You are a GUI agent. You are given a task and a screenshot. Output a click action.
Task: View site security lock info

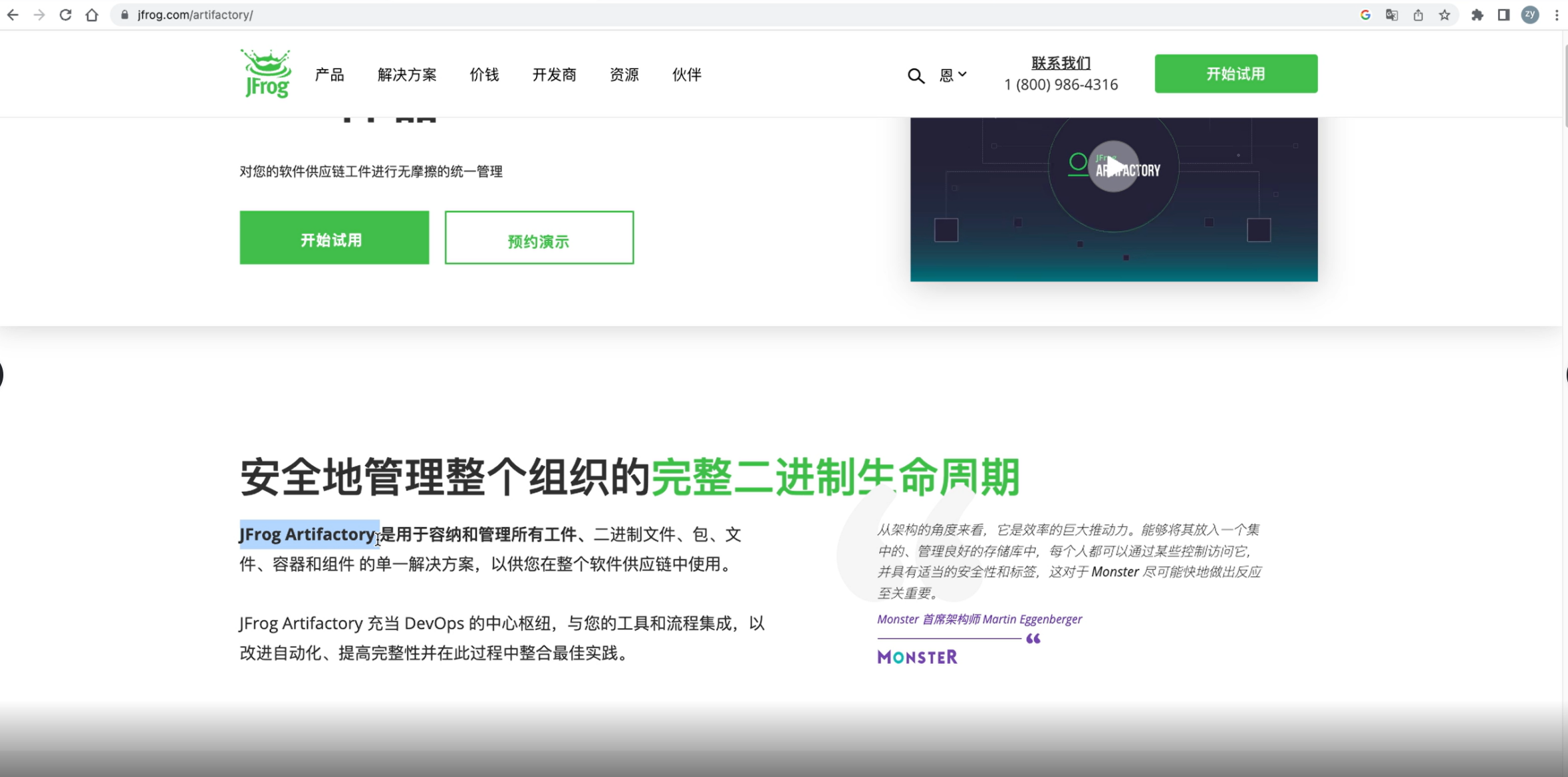point(124,15)
